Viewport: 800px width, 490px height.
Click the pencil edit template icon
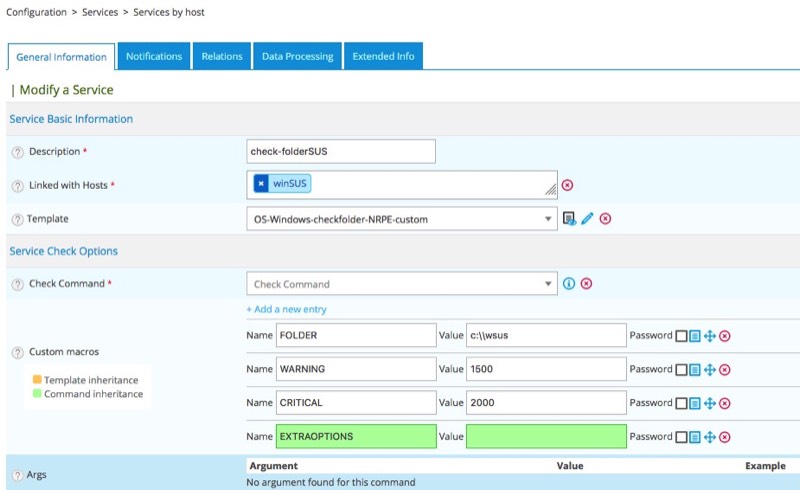(x=587, y=218)
